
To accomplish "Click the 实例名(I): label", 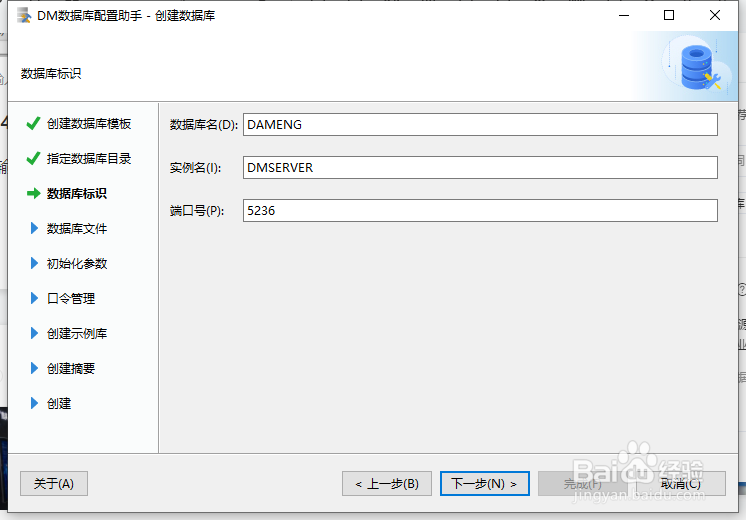I will pyautogui.click(x=196, y=168).
